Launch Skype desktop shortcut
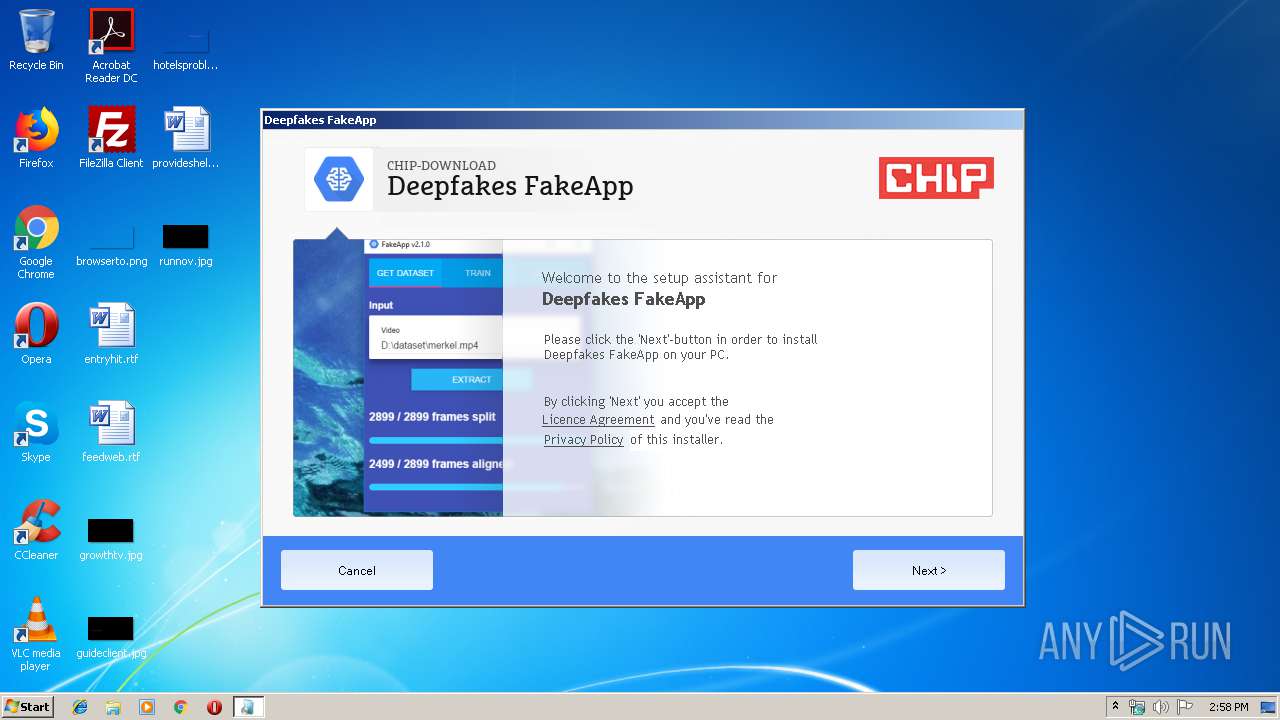The height and width of the screenshot is (720, 1280). [36, 432]
